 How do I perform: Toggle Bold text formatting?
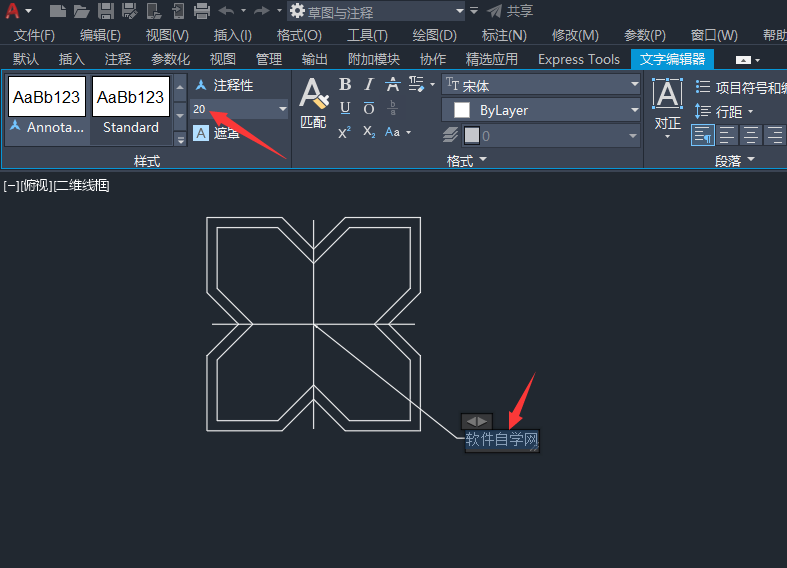(345, 84)
